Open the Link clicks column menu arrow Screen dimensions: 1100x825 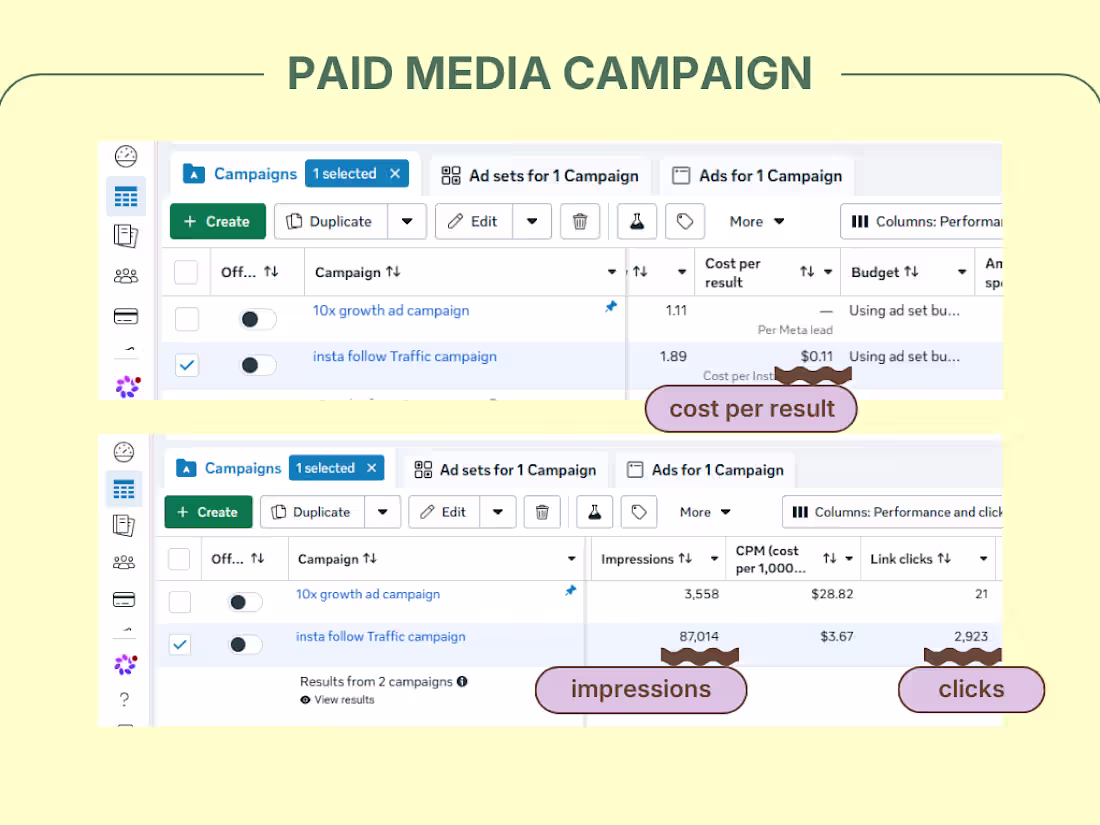984,558
